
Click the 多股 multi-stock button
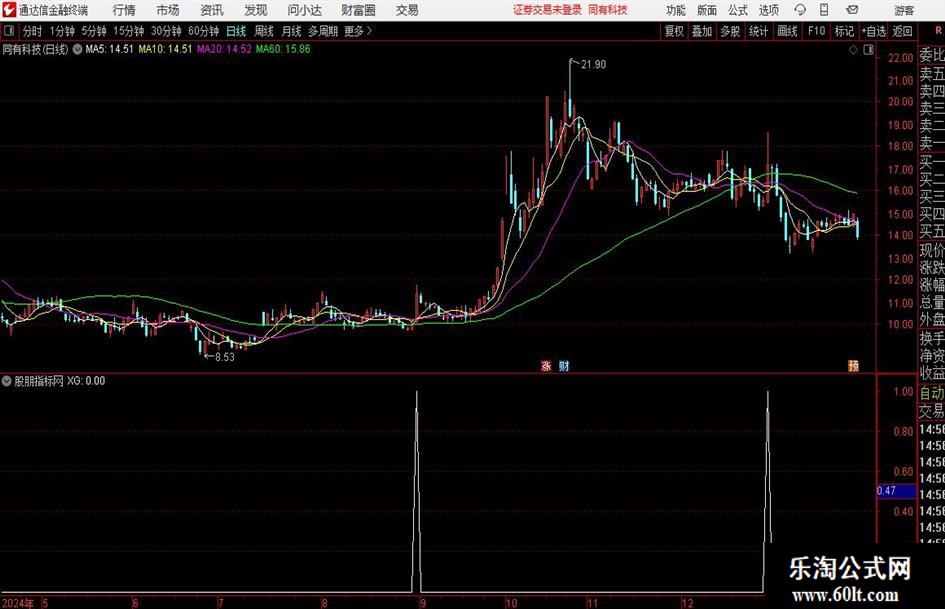(x=730, y=31)
